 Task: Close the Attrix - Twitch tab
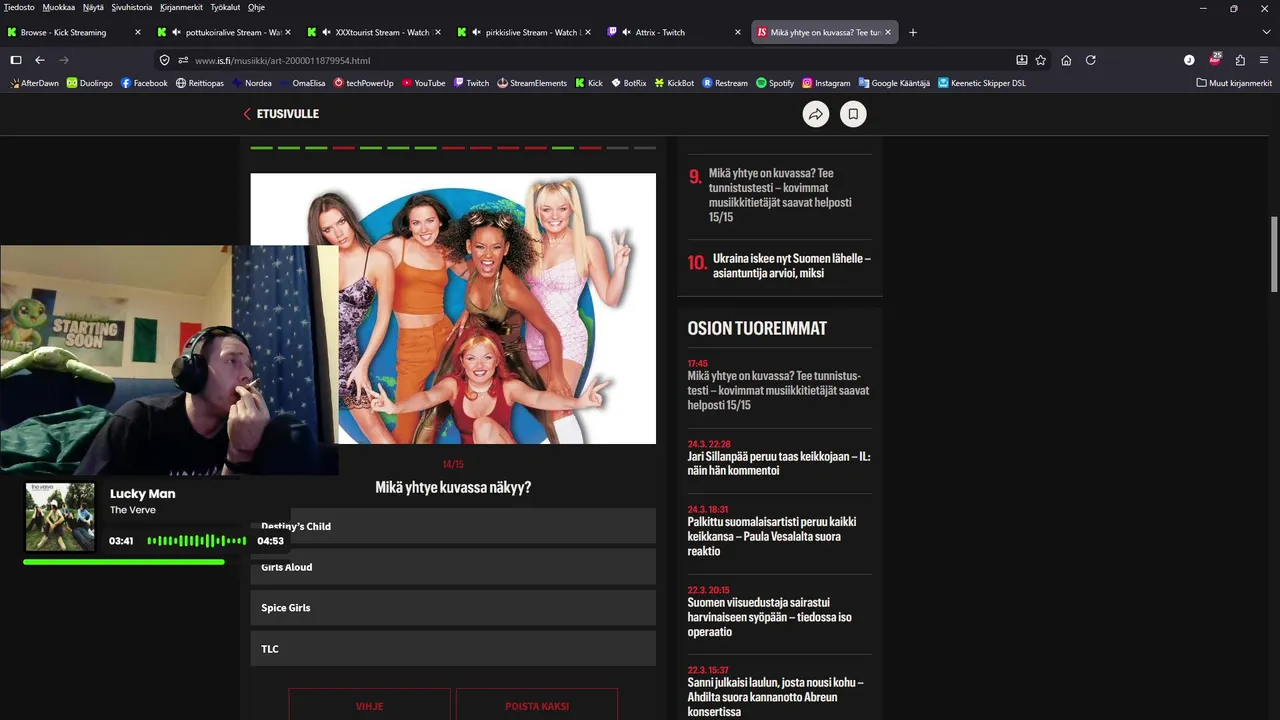click(738, 32)
